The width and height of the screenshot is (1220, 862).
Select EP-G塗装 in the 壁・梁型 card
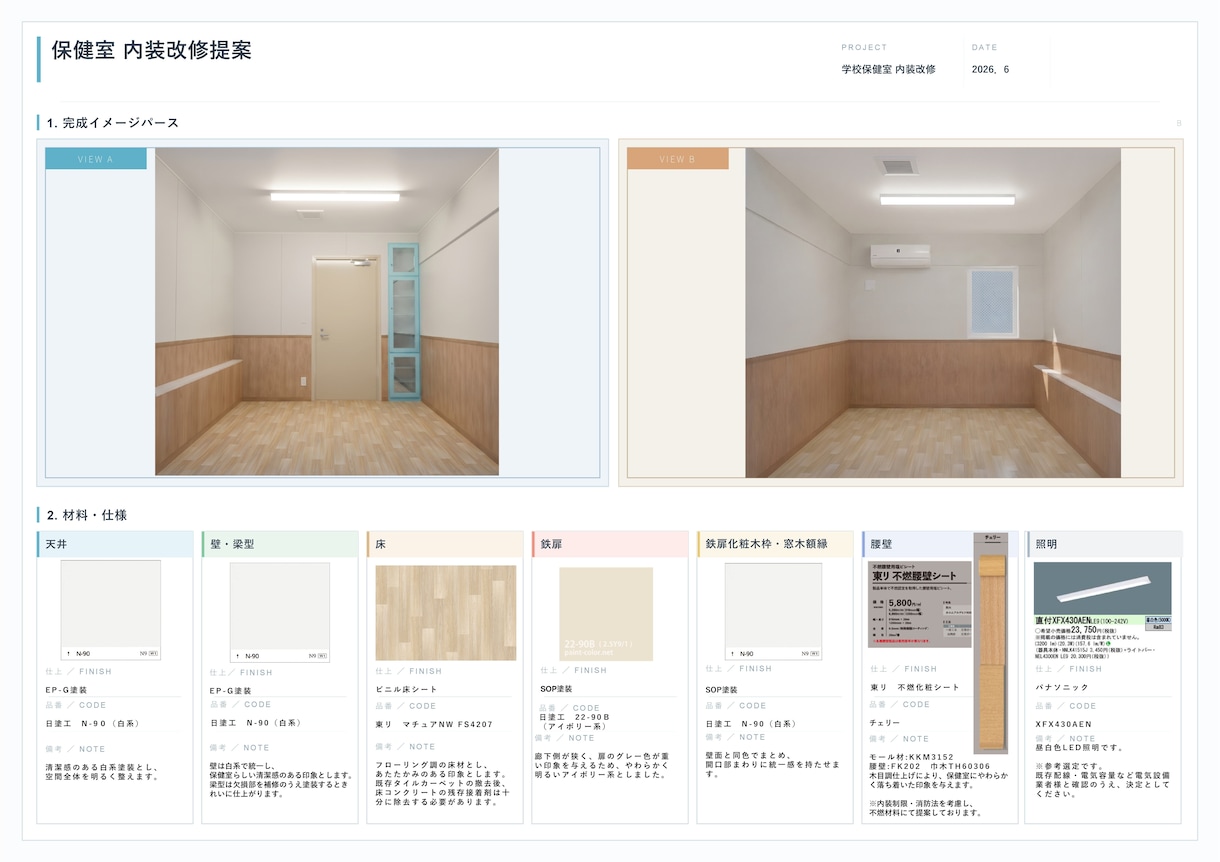point(230,691)
